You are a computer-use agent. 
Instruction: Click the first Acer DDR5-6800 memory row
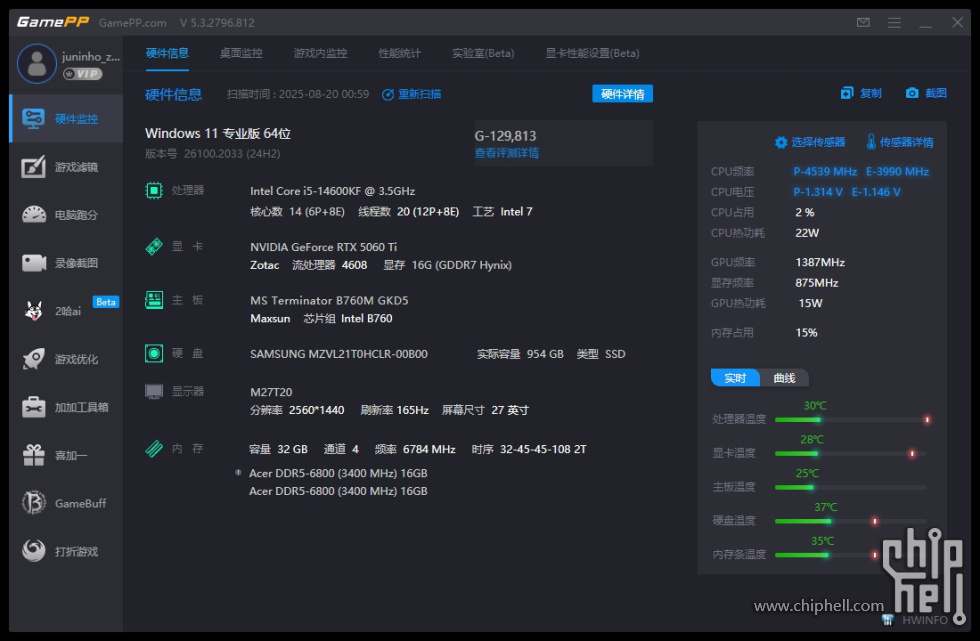(338, 473)
